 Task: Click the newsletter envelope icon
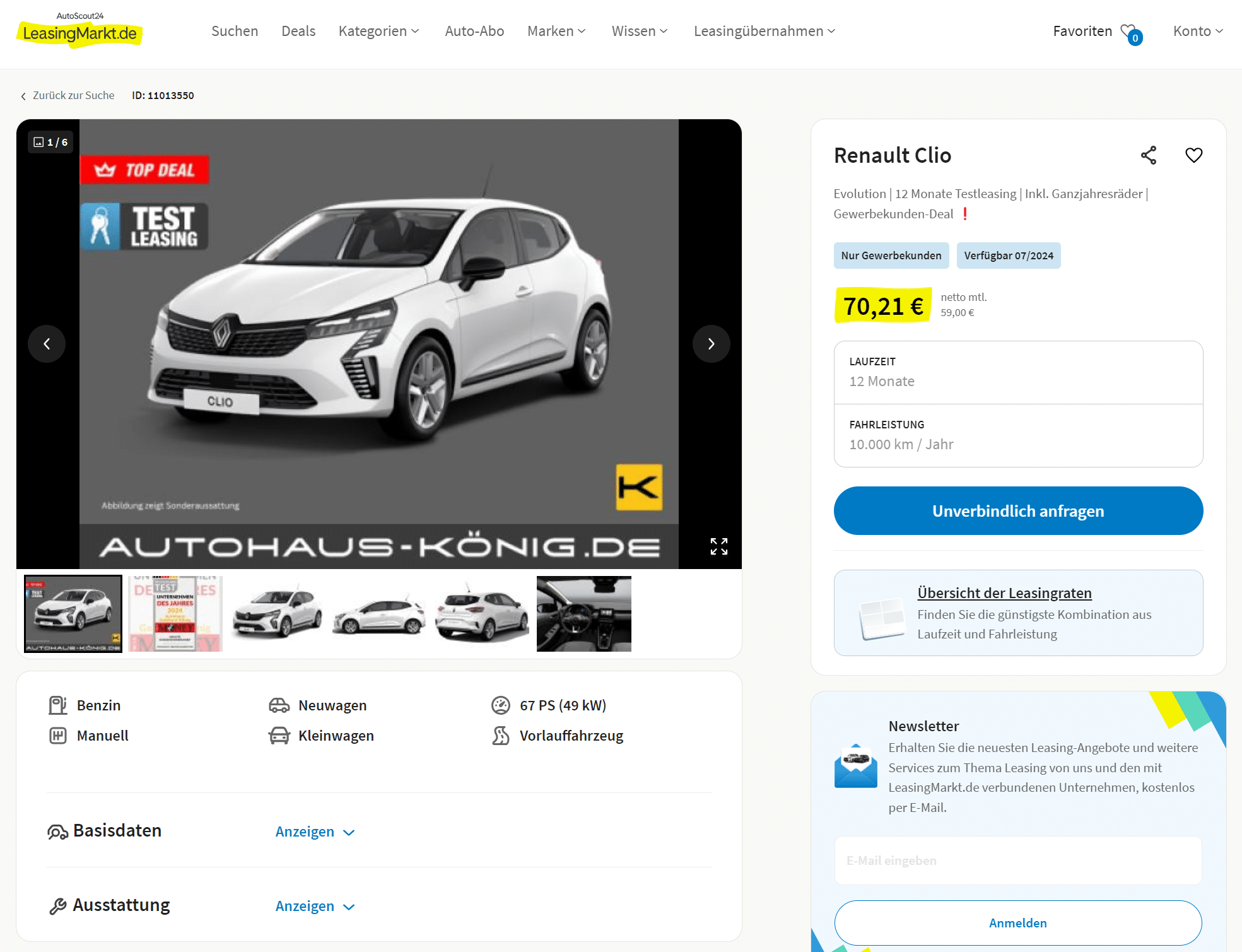855,766
